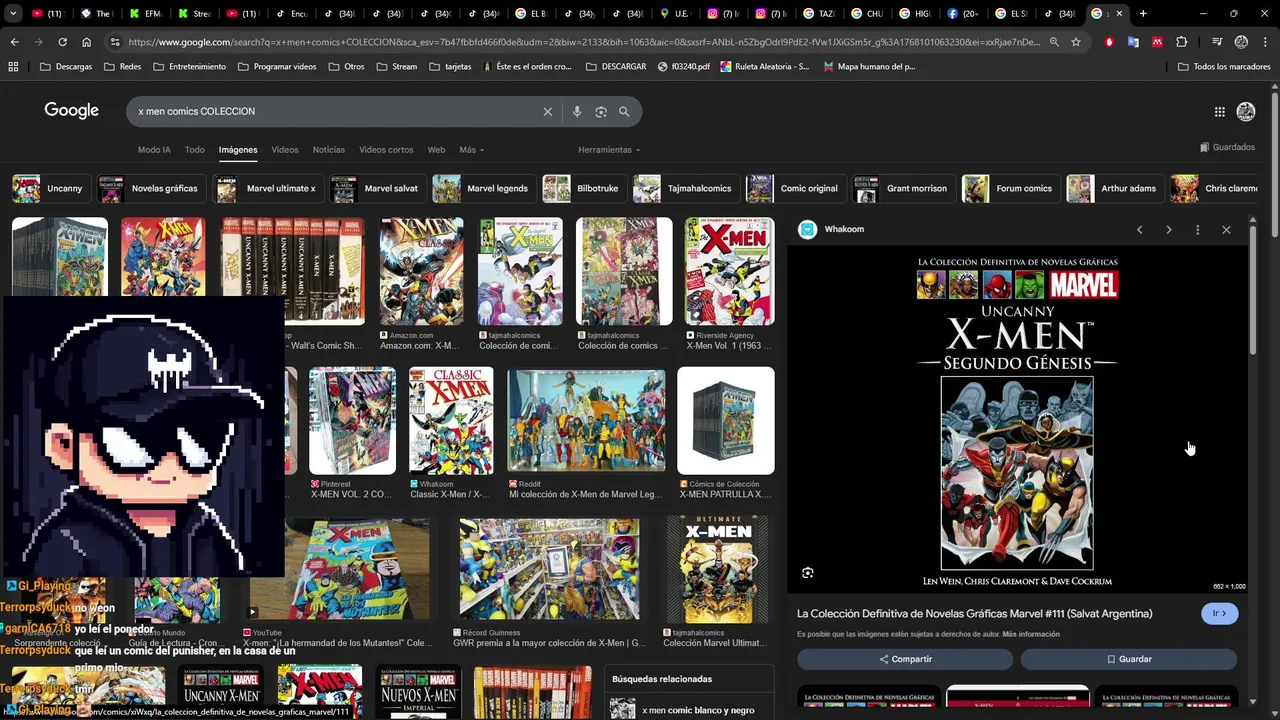Open the Ruleta Aleatoria bookmark
The width and height of the screenshot is (1280, 720).
click(x=765, y=66)
